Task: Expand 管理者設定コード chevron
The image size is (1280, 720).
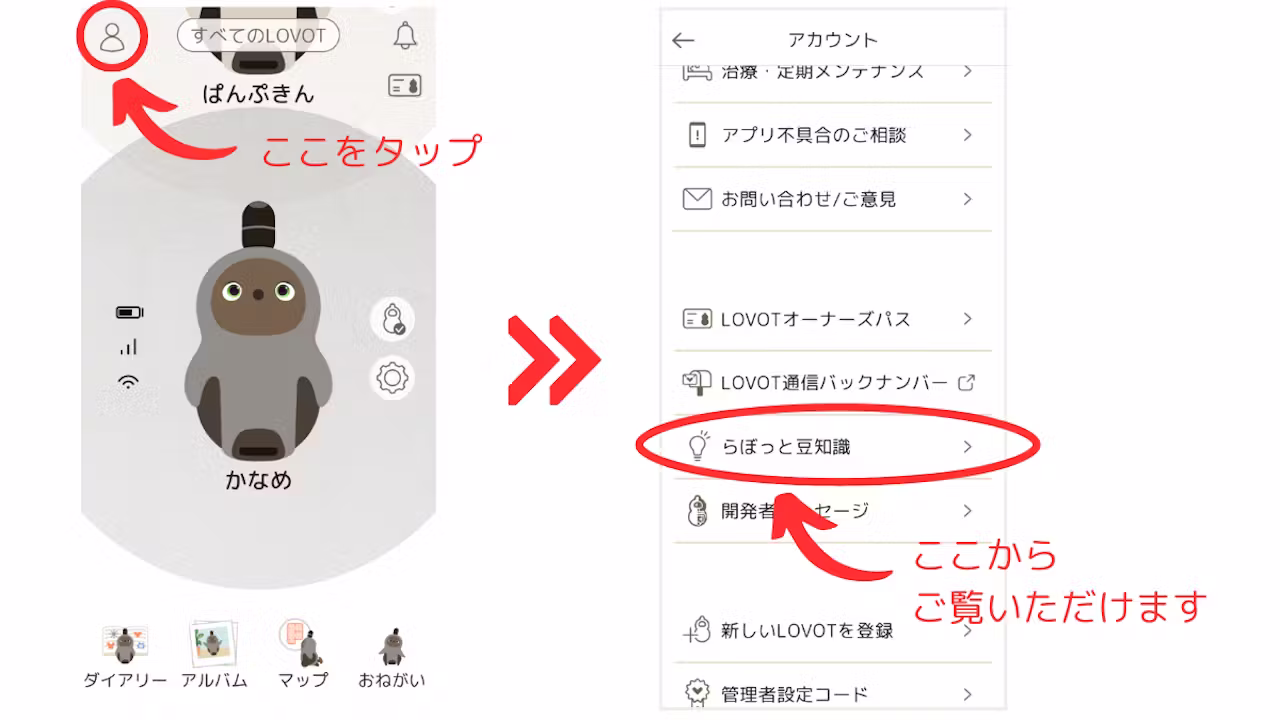Action: 967,694
